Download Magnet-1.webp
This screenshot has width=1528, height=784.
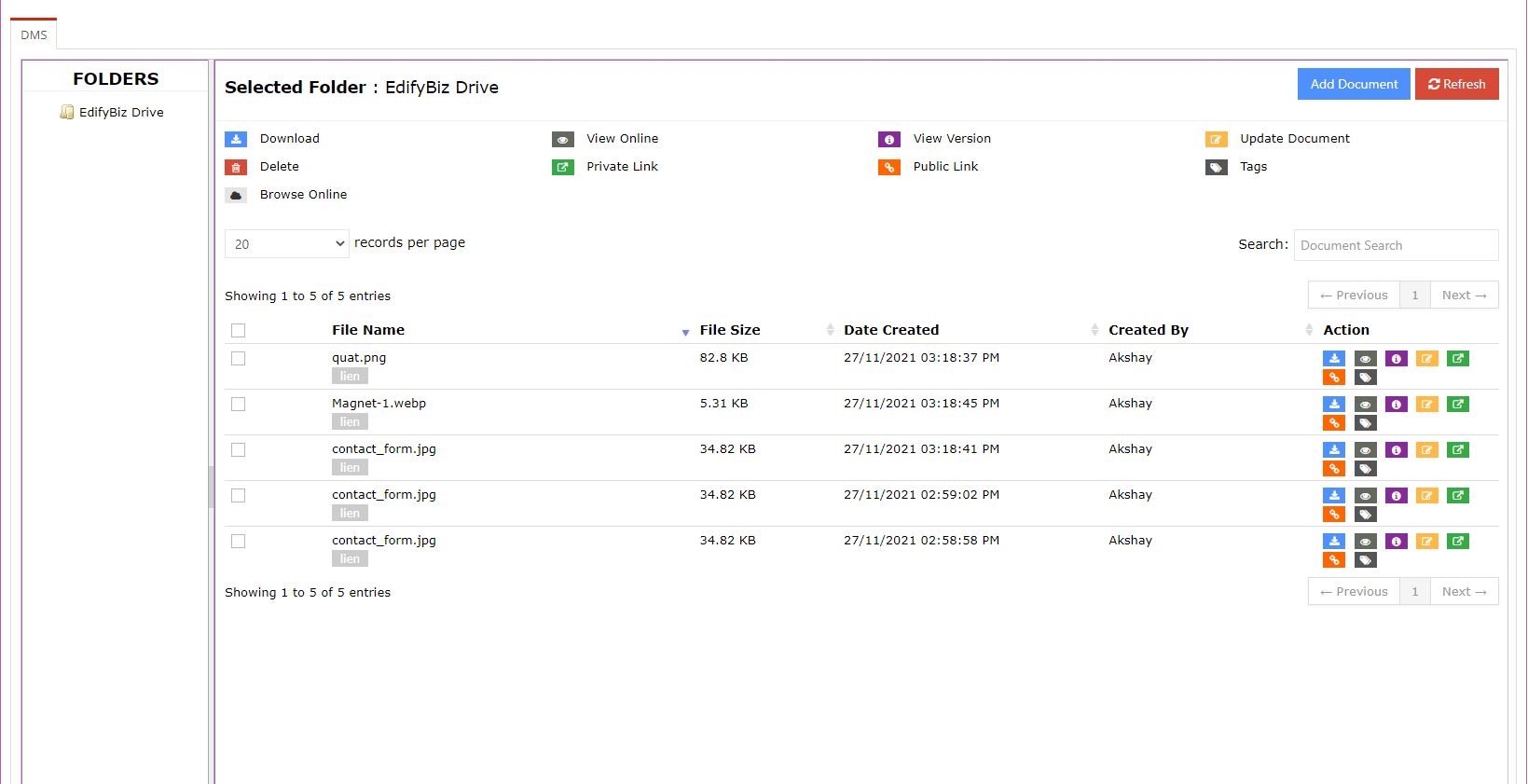(x=1334, y=404)
